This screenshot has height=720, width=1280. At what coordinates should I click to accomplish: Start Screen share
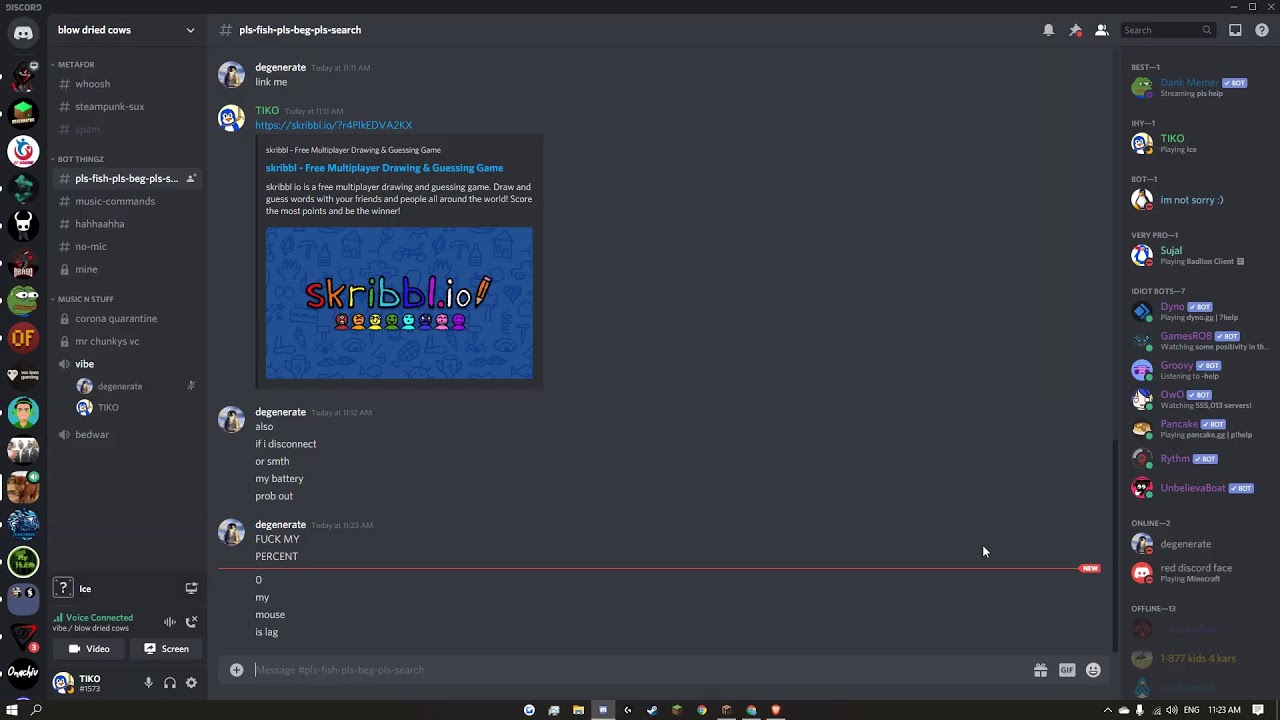tap(166, 649)
